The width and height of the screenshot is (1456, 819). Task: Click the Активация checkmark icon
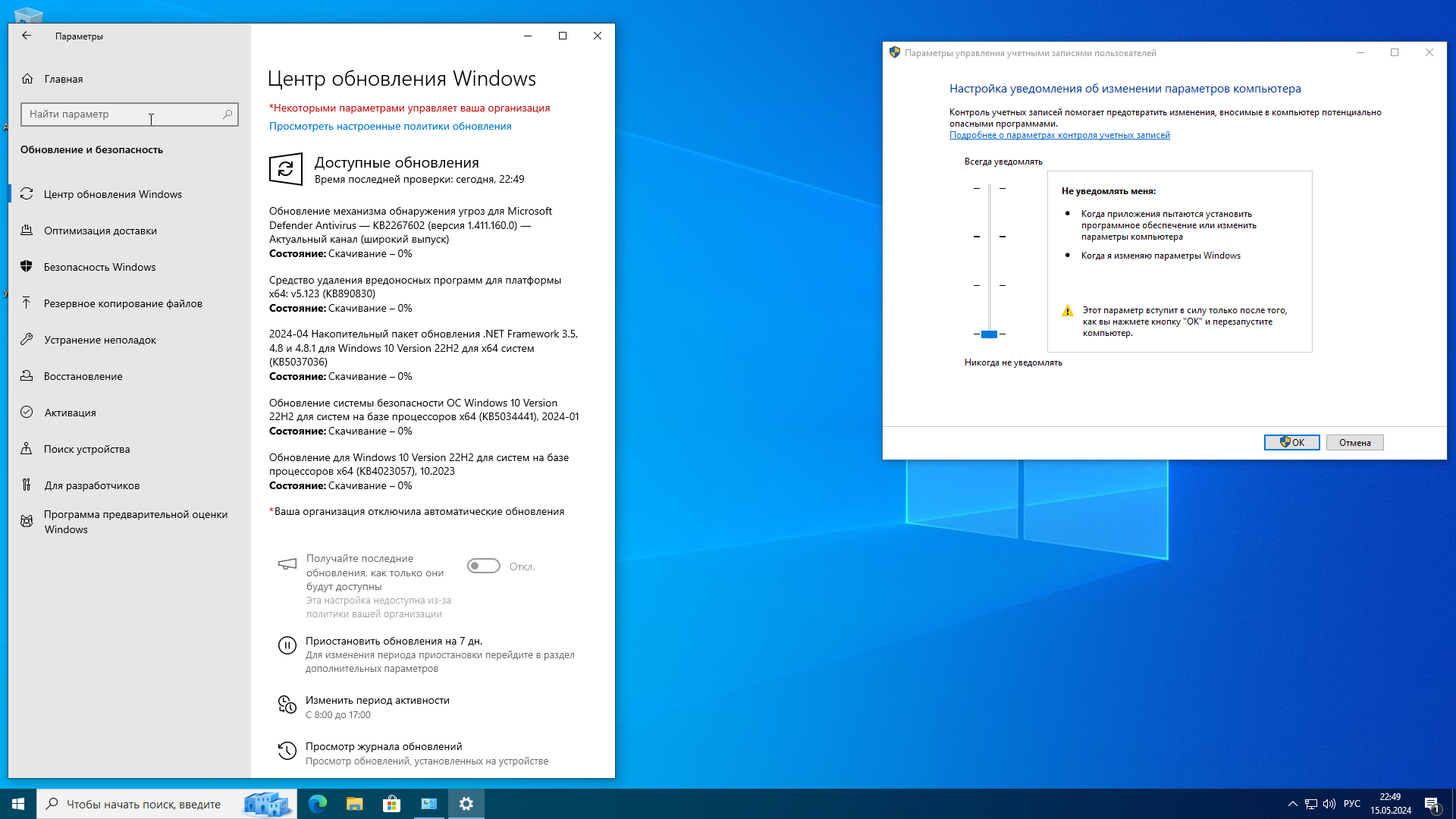(x=27, y=413)
